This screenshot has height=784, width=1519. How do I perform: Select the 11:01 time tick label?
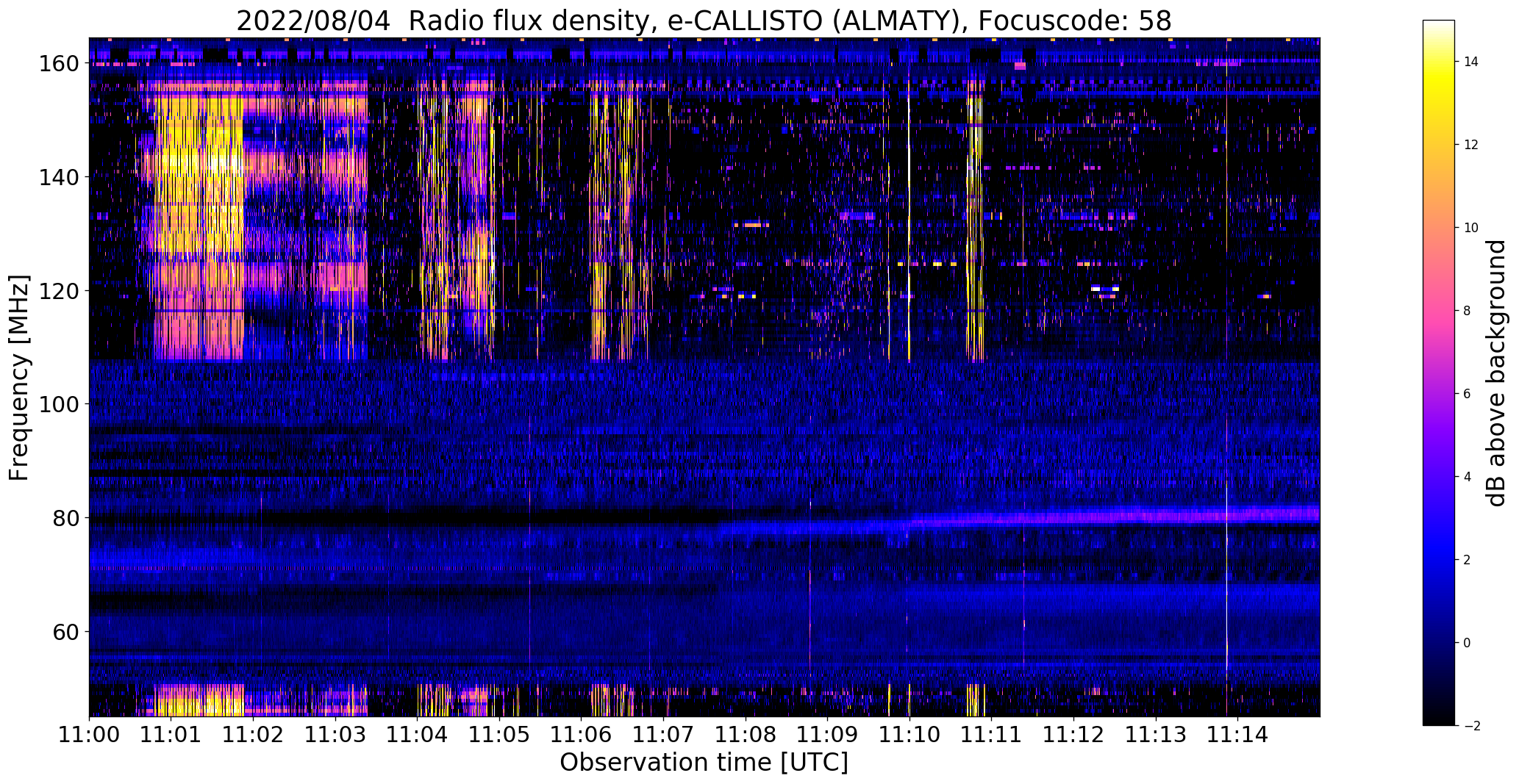[x=171, y=734]
